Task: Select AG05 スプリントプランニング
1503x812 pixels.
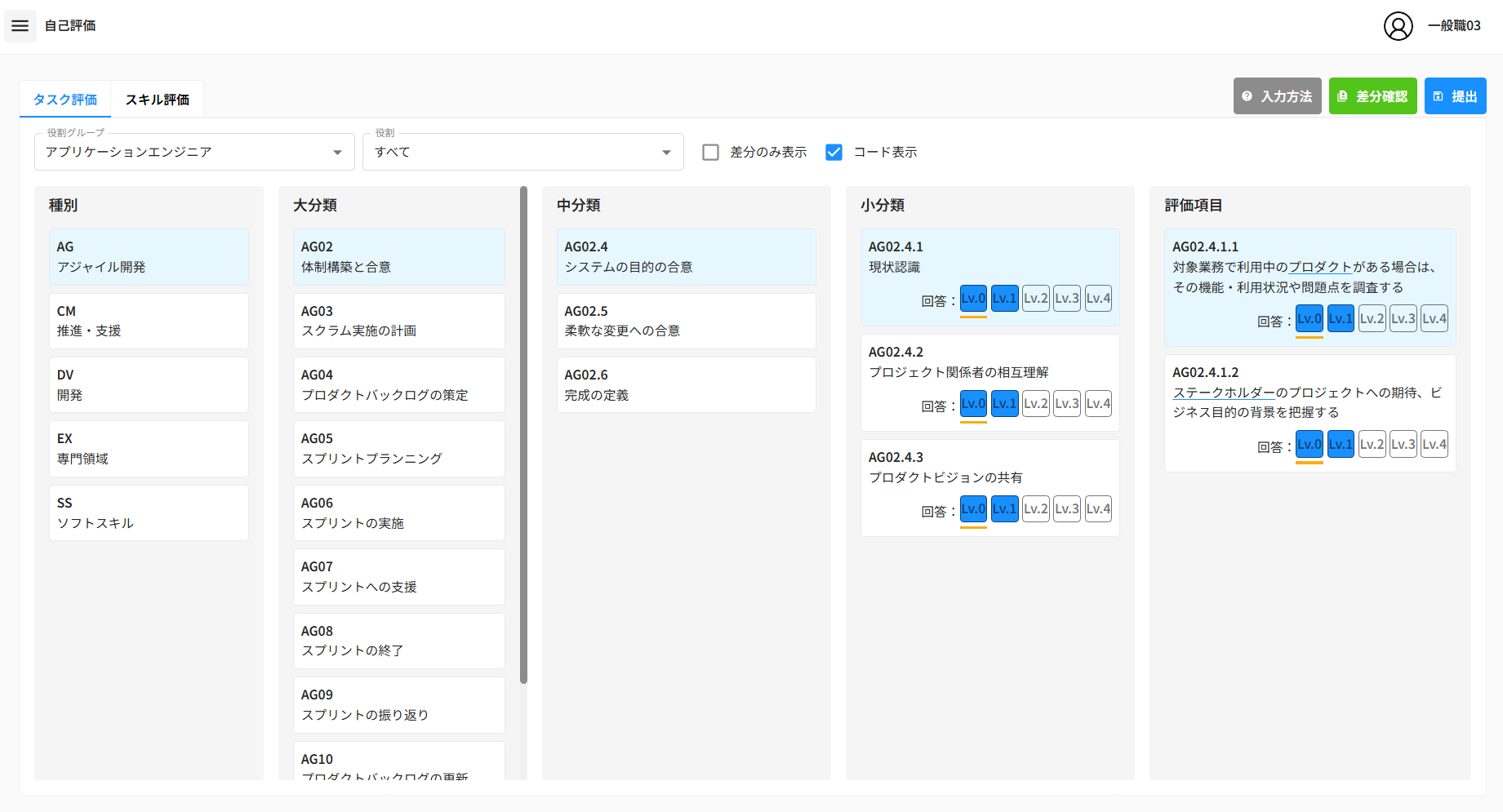Action: click(x=398, y=449)
